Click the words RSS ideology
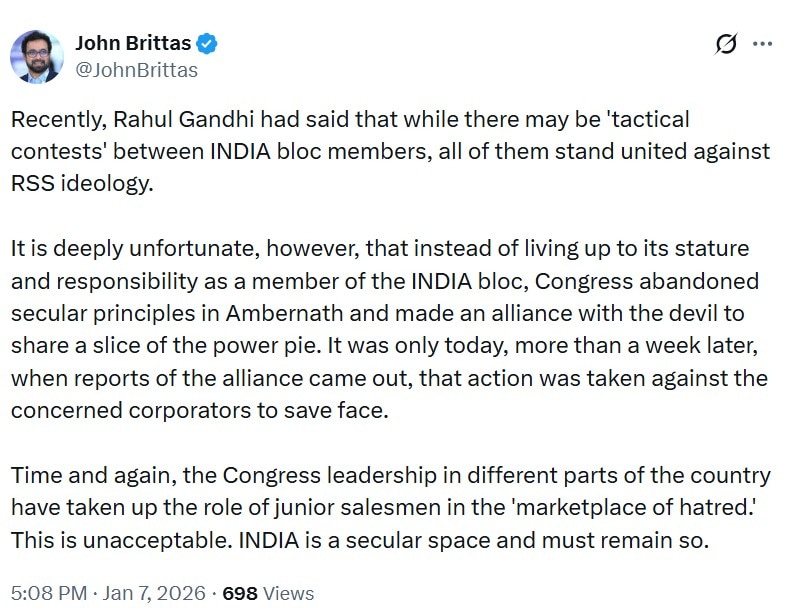The height and width of the screenshot is (613, 793). coord(82,184)
